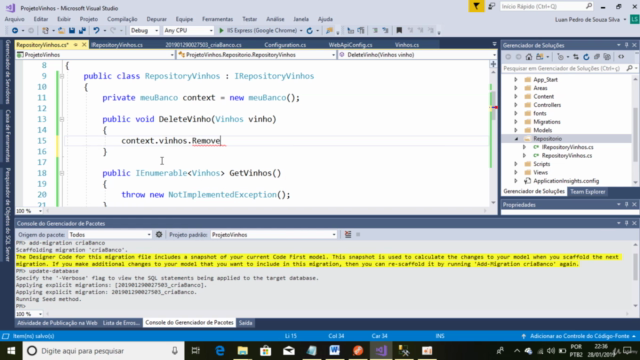The image size is (640, 360).
Task: Expand the Controllers folder
Action: click(516, 105)
